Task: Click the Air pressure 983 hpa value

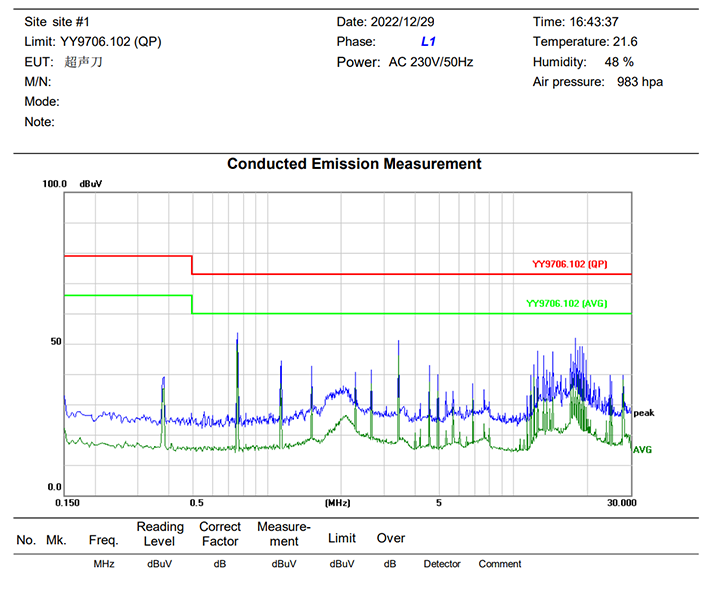Action: pos(597,82)
